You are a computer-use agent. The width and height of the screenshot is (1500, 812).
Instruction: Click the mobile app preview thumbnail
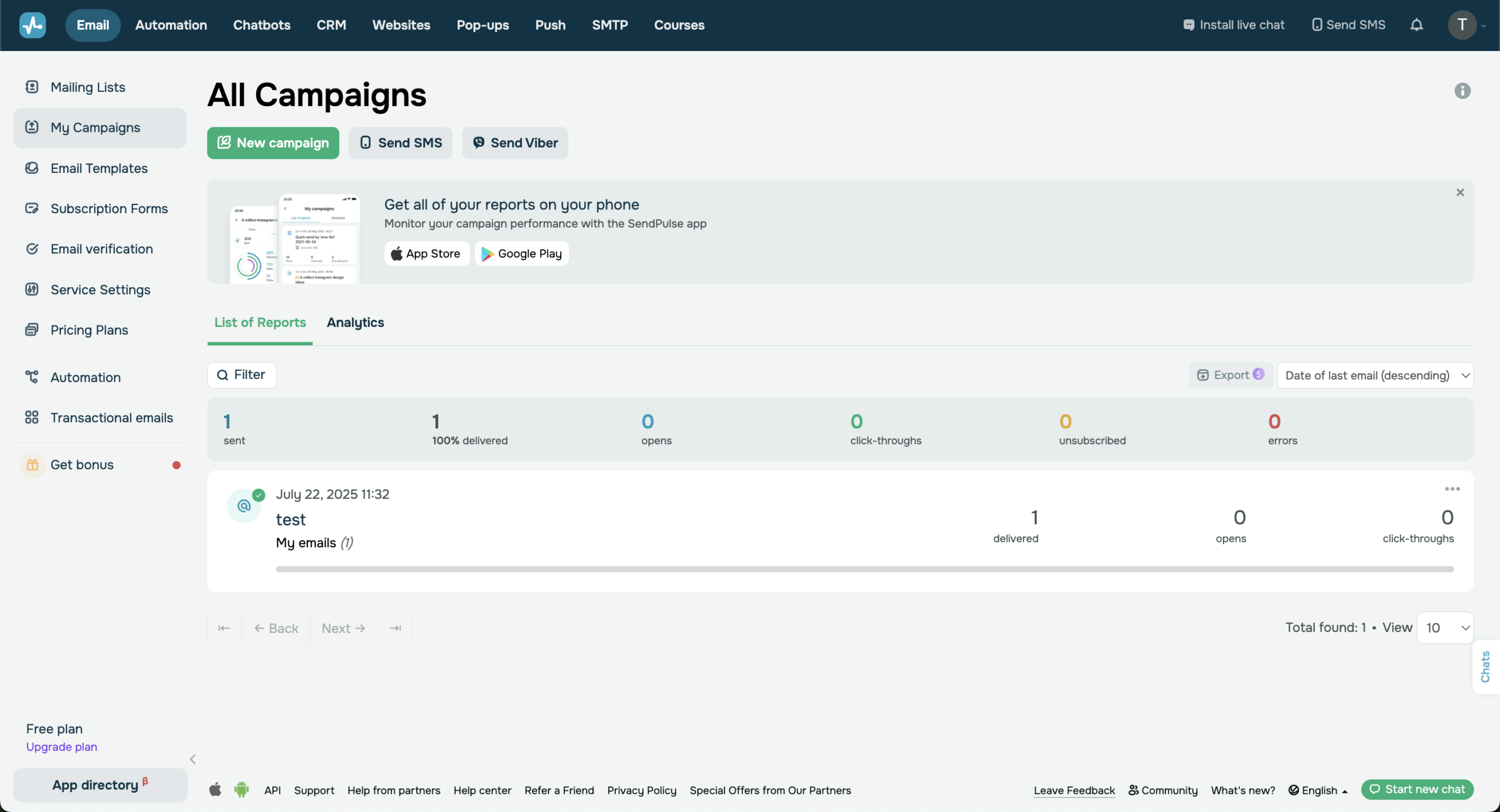(x=295, y=239)
